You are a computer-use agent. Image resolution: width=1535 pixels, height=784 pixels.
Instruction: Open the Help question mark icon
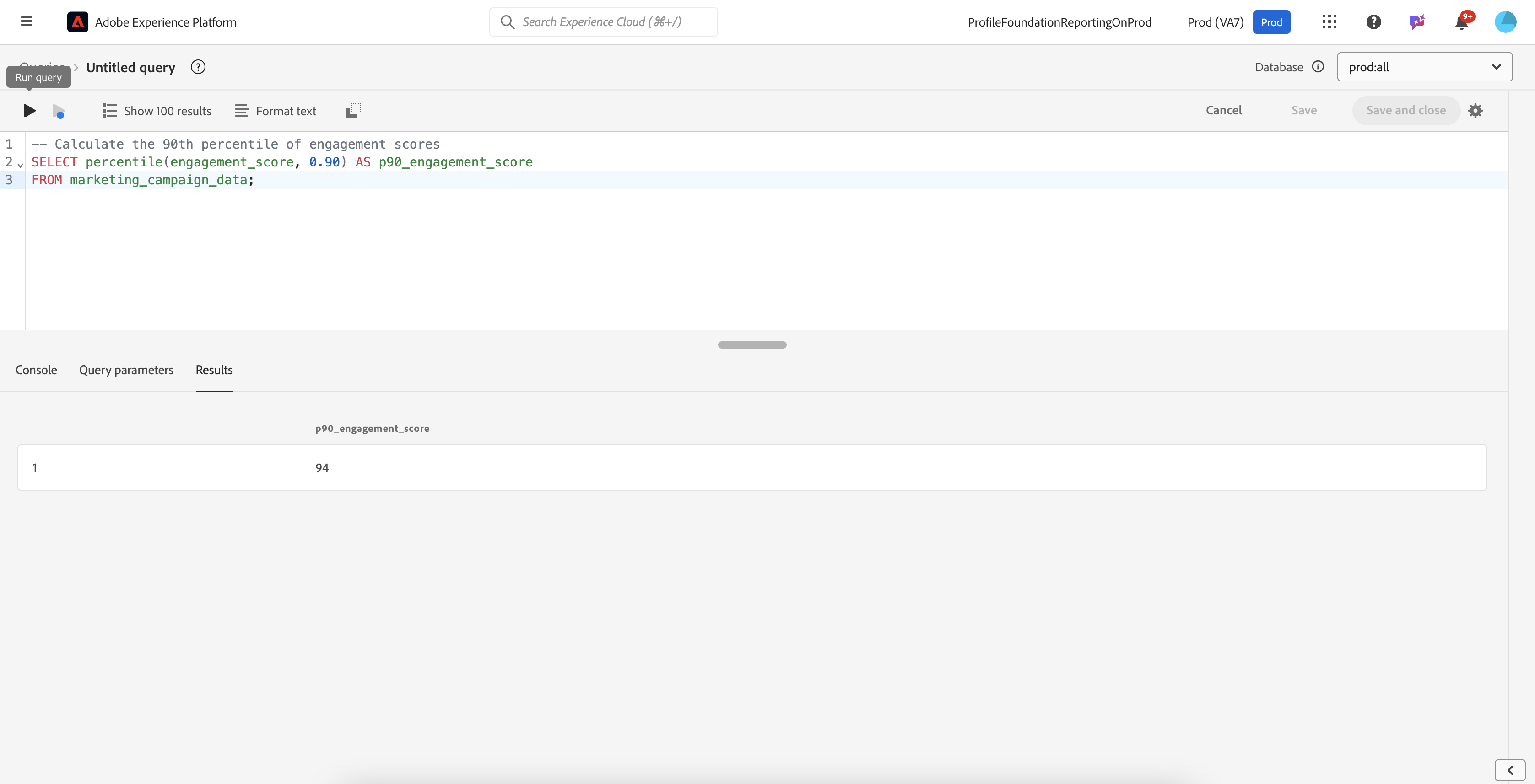pos(1373,22)
